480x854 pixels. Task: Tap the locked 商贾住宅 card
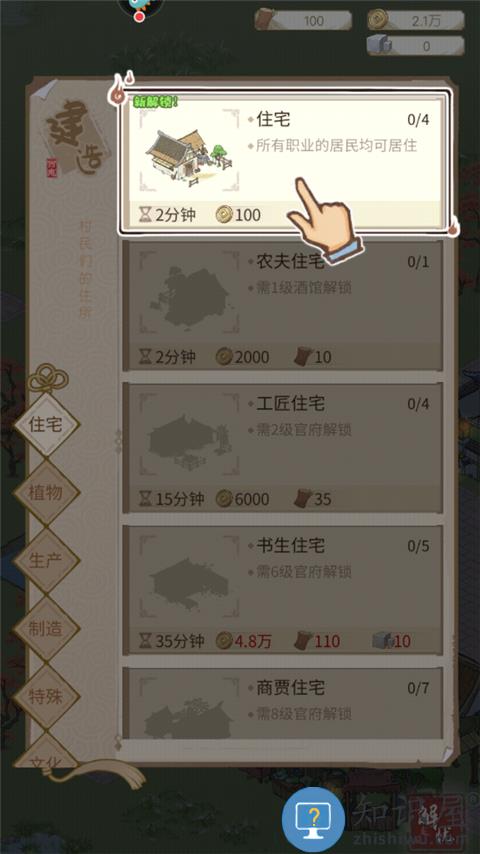tap(282, 703)
